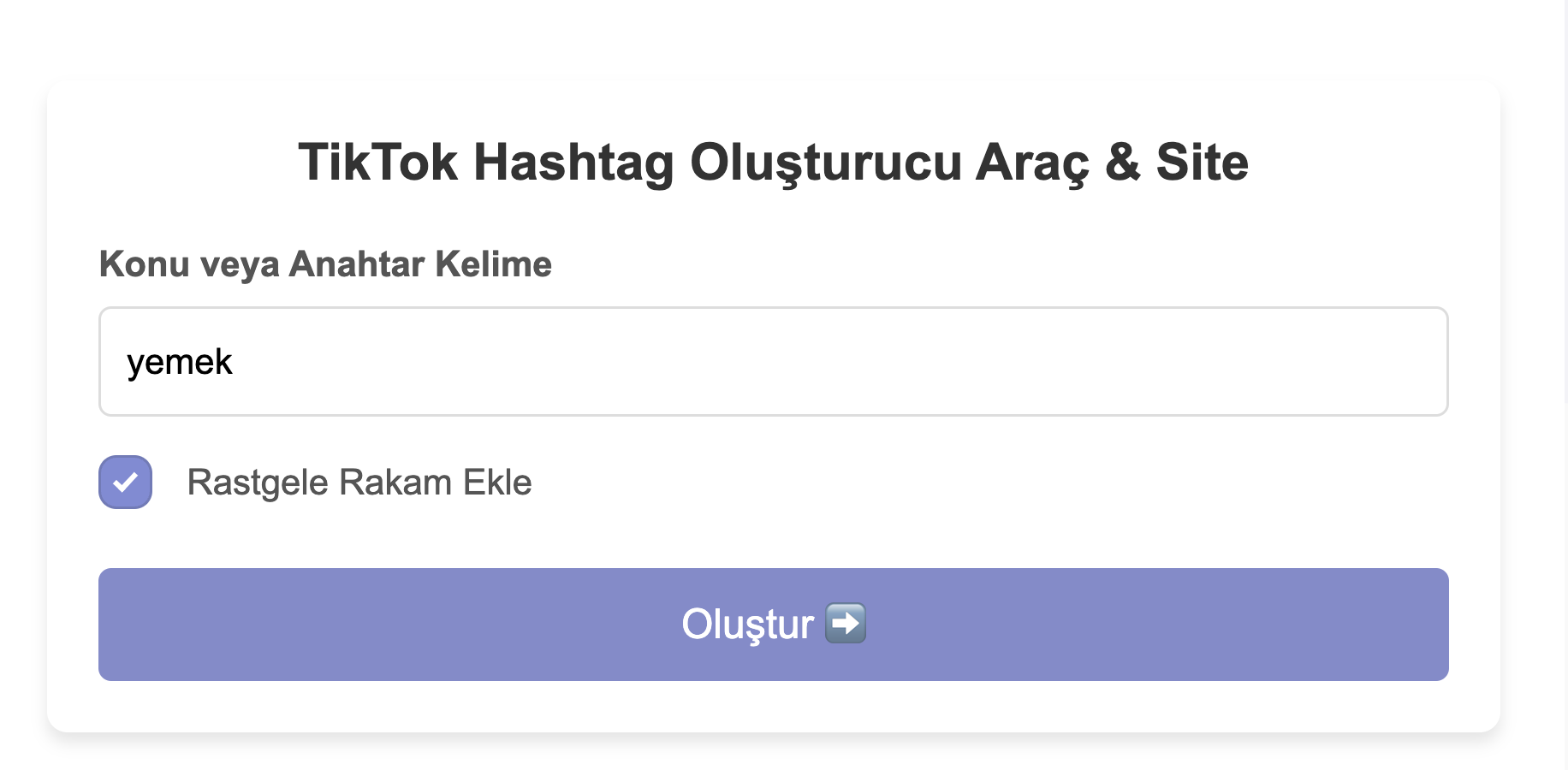The image size is (1568, 770).
Task: Uncheck the Rastgele Rakam Ekle checkbox
Action: coord(125,483)
